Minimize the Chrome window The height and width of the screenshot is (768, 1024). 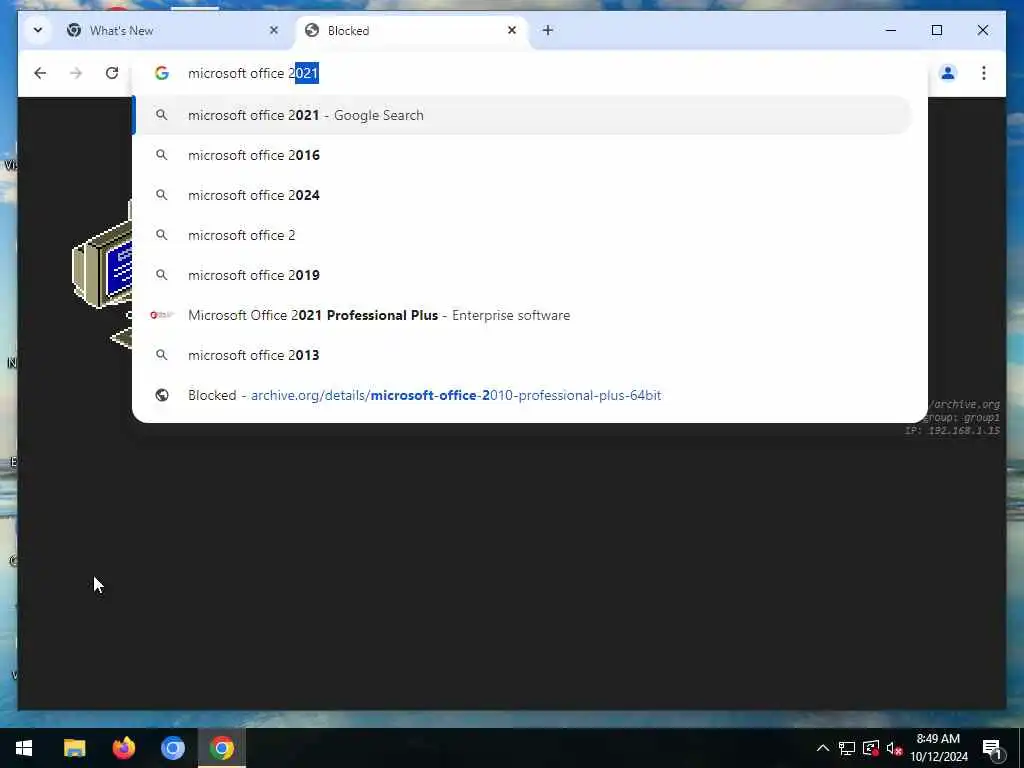coord(890,30)
